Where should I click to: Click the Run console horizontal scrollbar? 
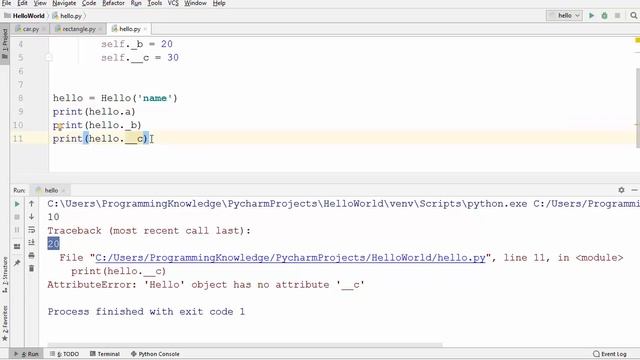pos(245,345)
